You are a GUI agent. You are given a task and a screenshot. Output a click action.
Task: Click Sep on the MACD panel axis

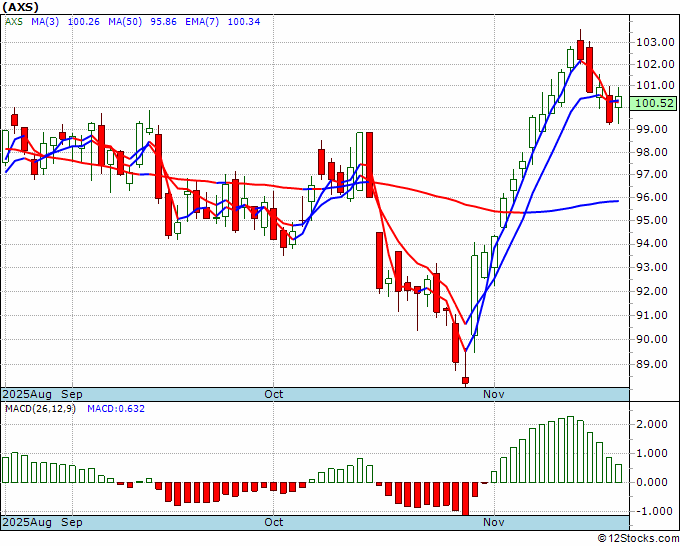(72, 522)
